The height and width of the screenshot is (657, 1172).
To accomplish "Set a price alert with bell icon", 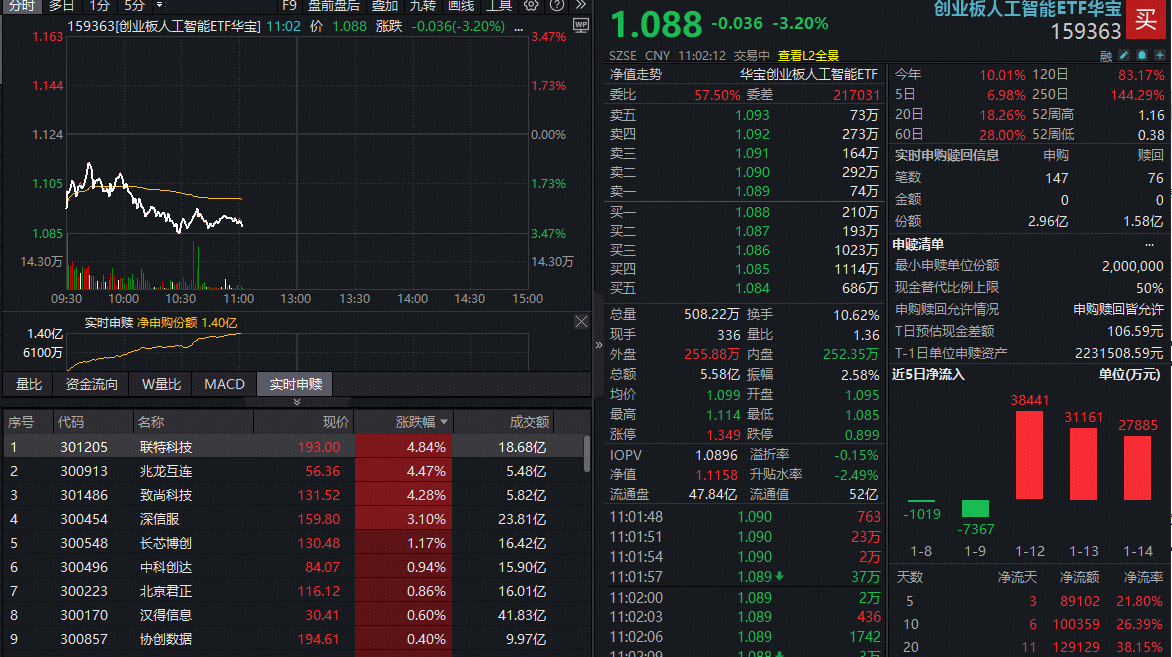I will [1141, 55].
